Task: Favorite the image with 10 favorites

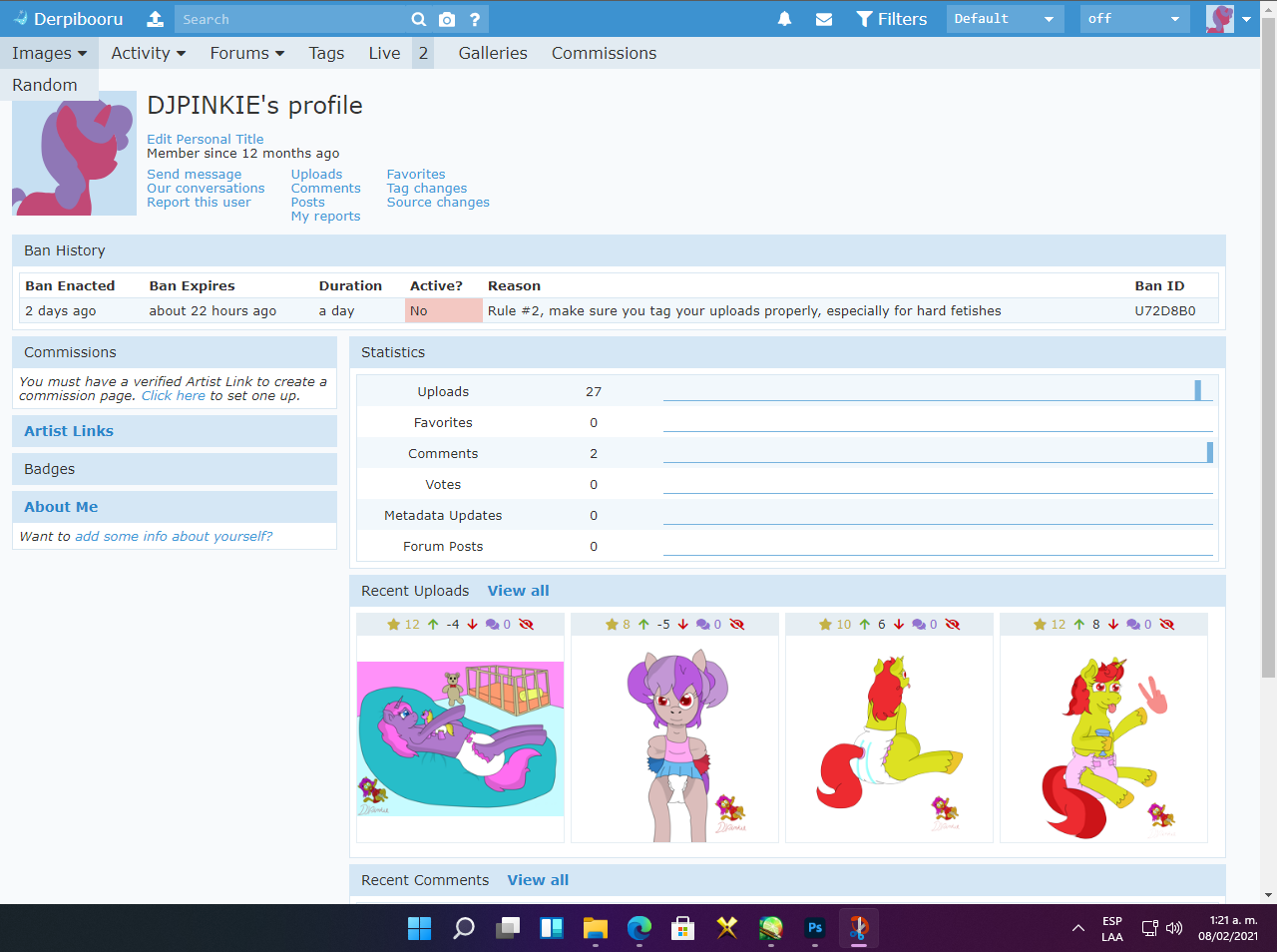Action: (x=835, y=625)
